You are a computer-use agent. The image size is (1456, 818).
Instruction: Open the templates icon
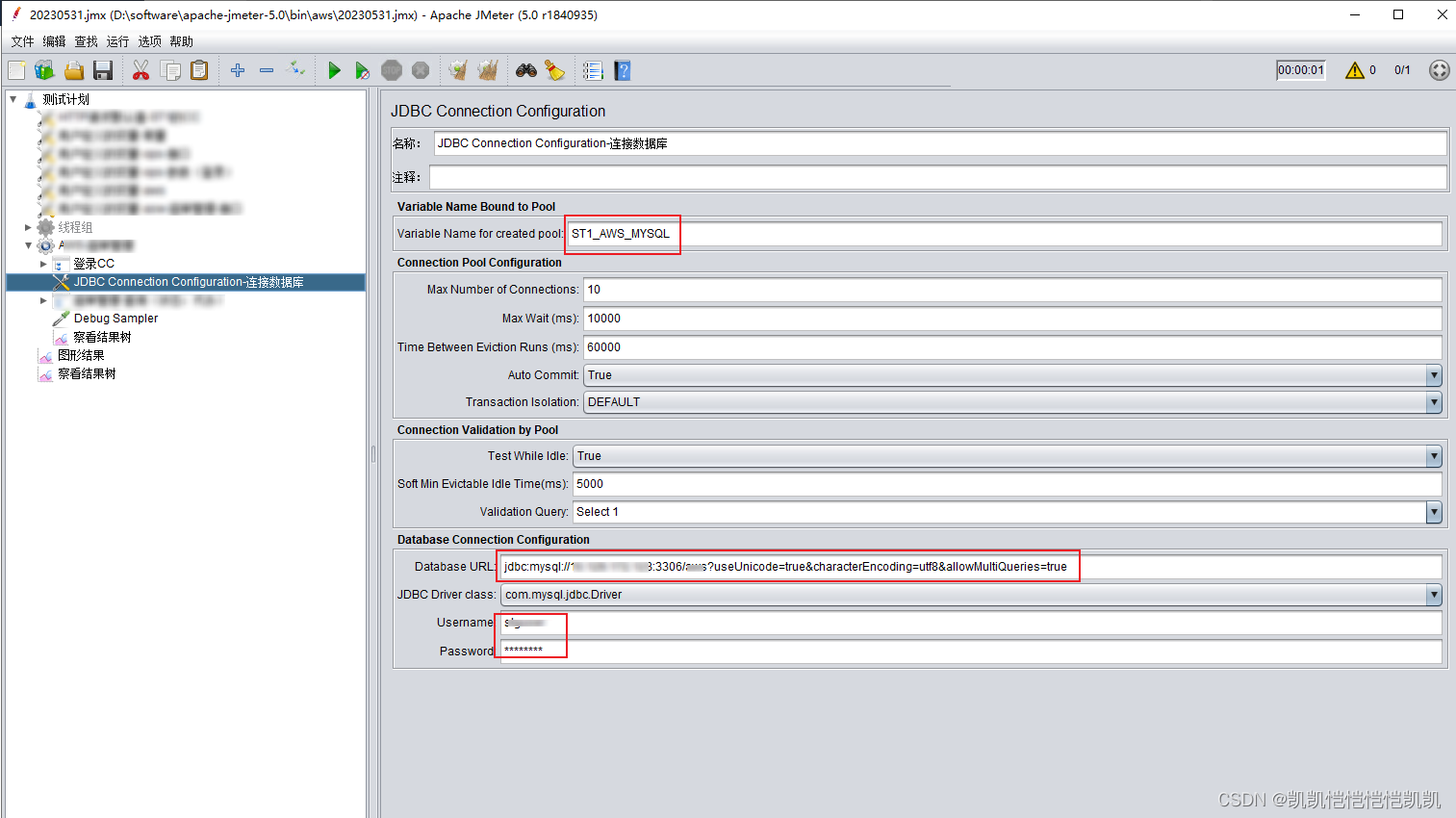[x=44, y=70]
